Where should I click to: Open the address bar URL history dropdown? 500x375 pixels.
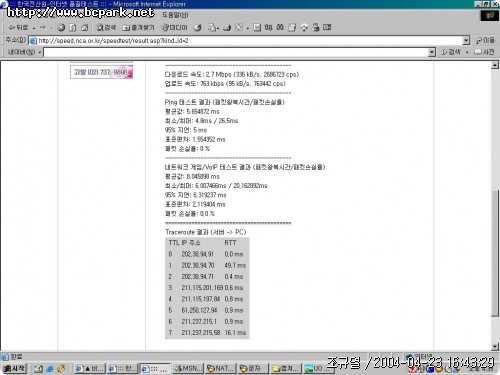pyautogui.click(x=466, y=41)
